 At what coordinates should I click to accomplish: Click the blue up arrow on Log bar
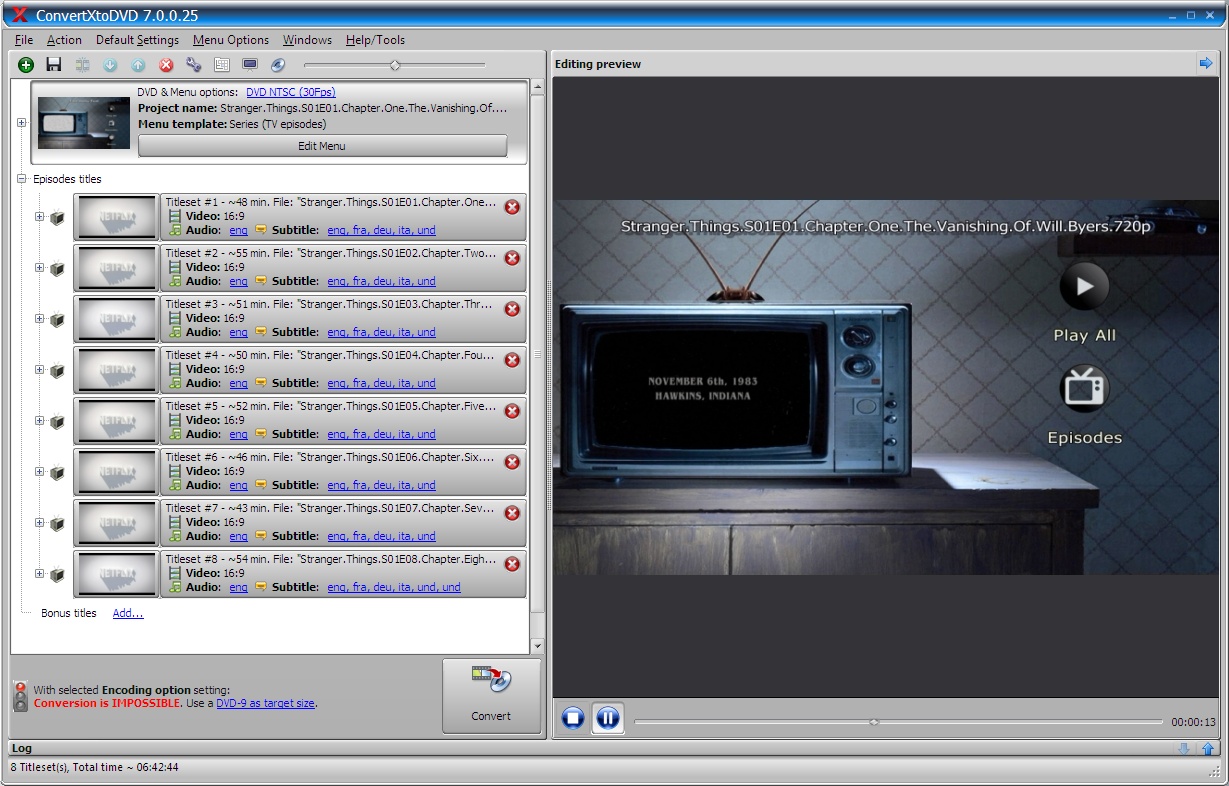(1208, 748)
